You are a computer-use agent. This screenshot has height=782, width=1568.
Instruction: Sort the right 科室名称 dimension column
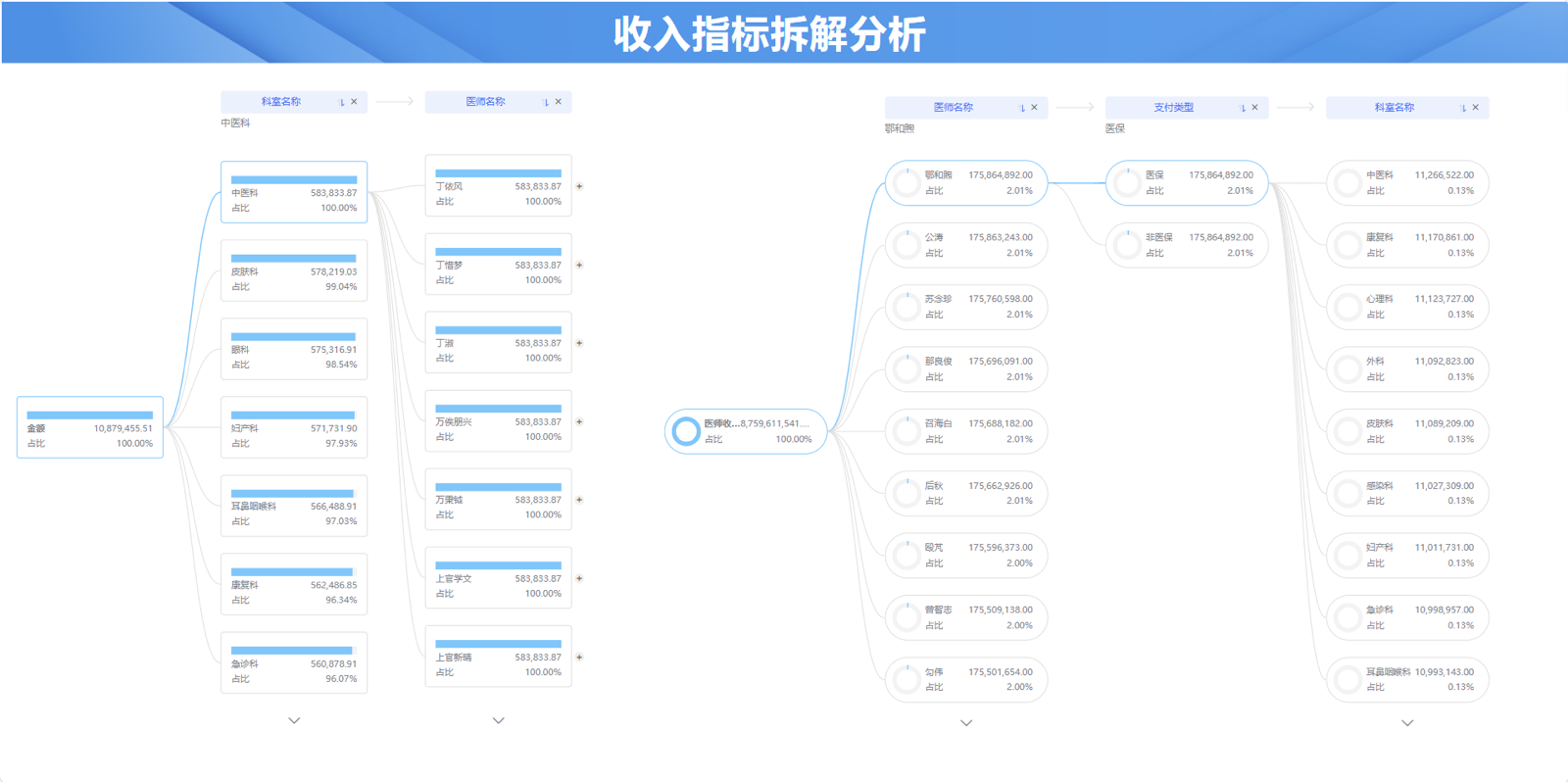point(1463,108)
